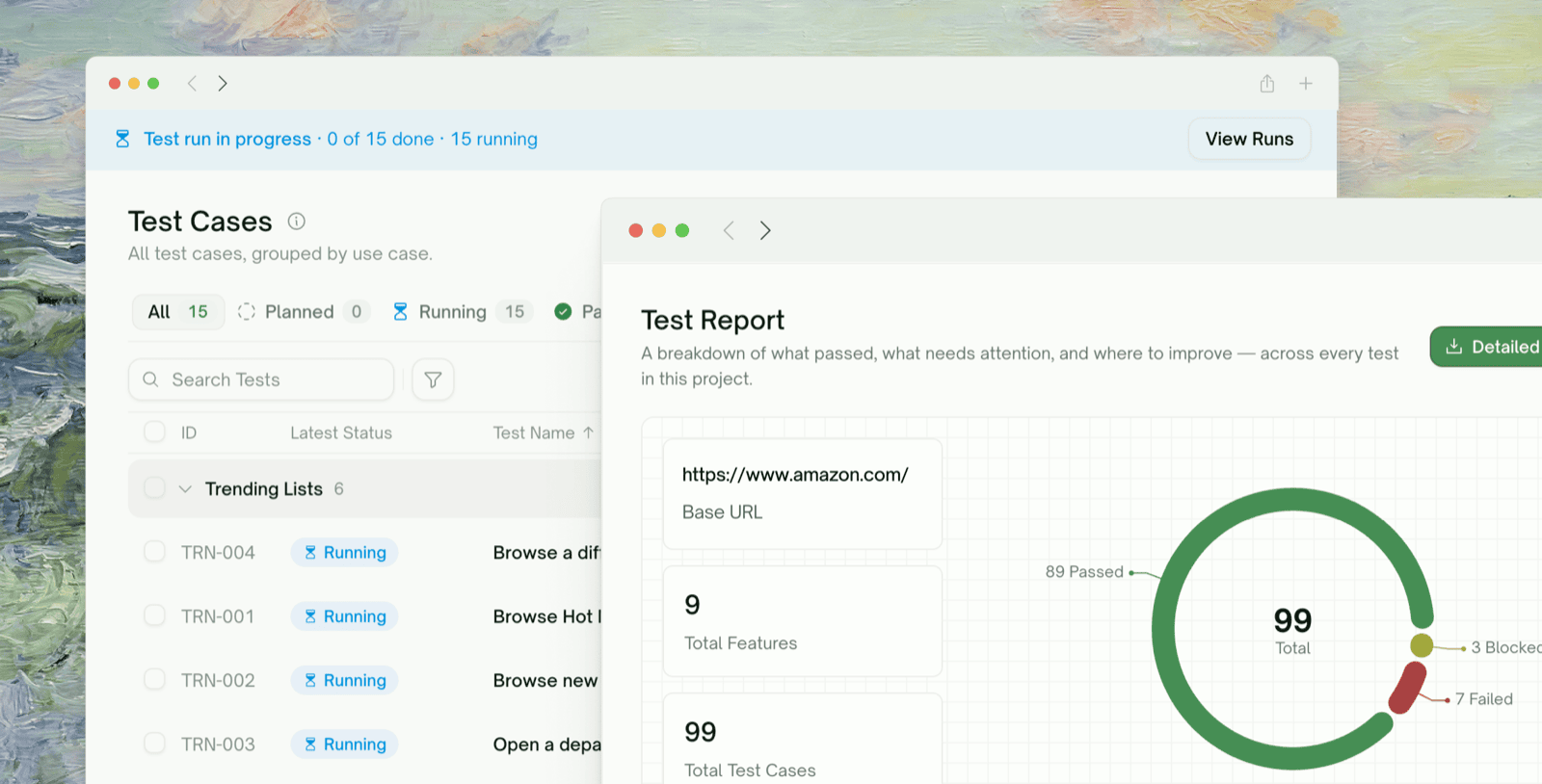This screenshot has width=1542, height=784.
Task: Click the share icon in the Test Cases window
Action: click(x=1267, y=84)
